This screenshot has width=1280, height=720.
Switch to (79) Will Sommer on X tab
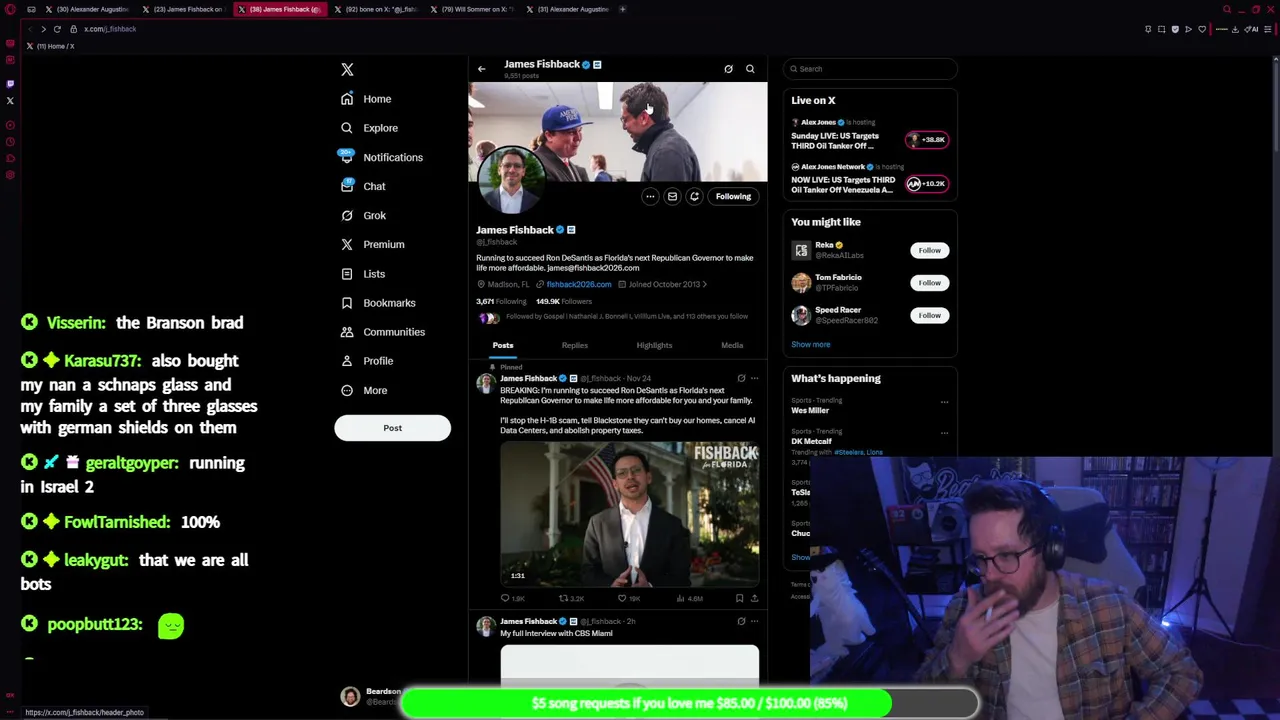pos(473,9)
